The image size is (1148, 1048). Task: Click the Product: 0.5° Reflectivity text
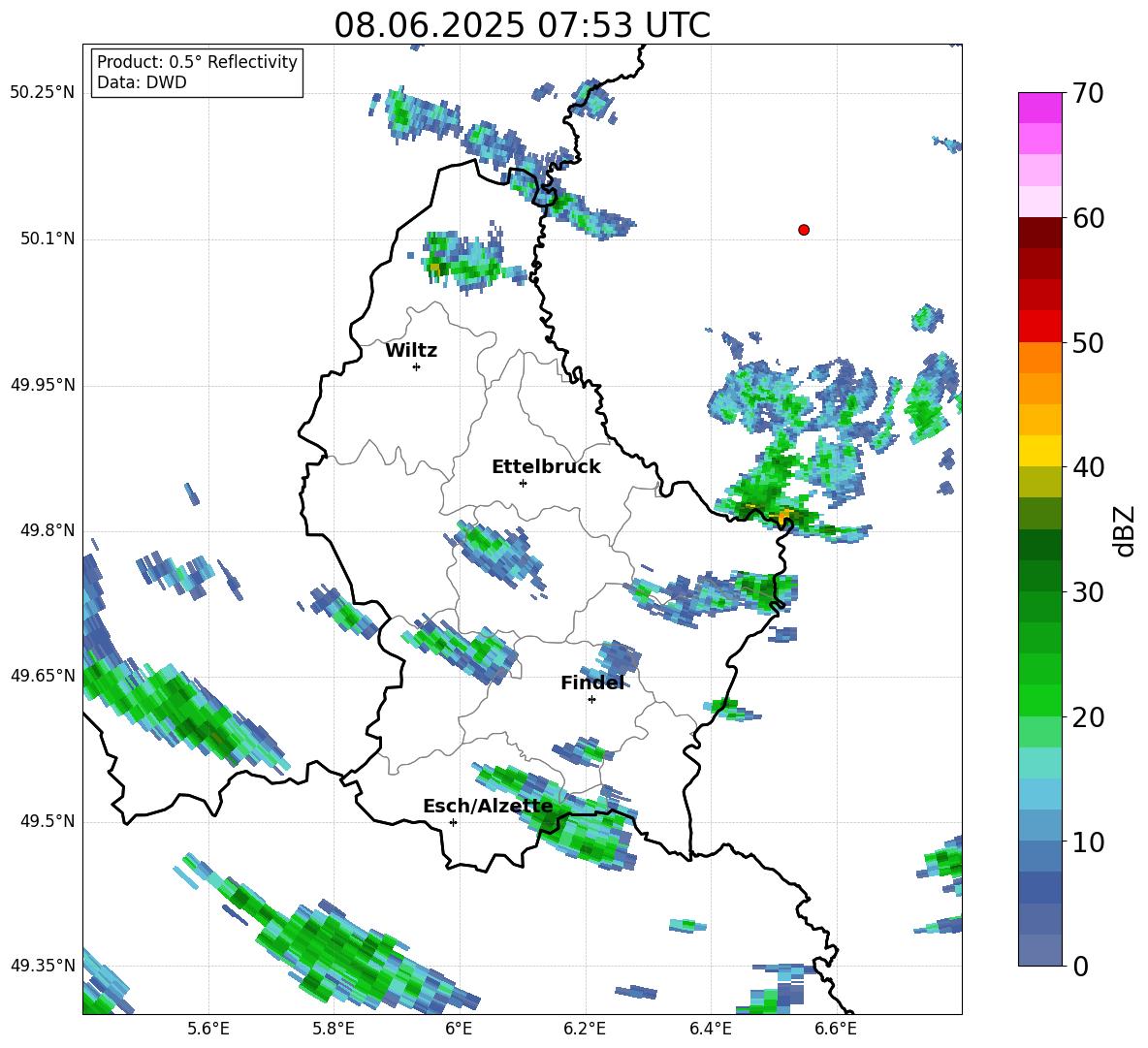coord(197,61)
